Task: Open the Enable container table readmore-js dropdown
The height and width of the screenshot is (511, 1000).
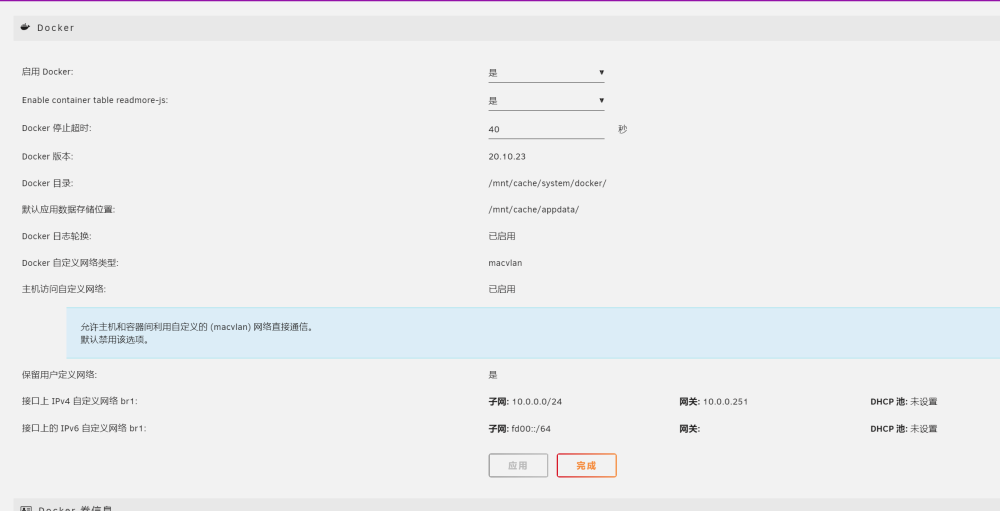Action: (546, 101)
